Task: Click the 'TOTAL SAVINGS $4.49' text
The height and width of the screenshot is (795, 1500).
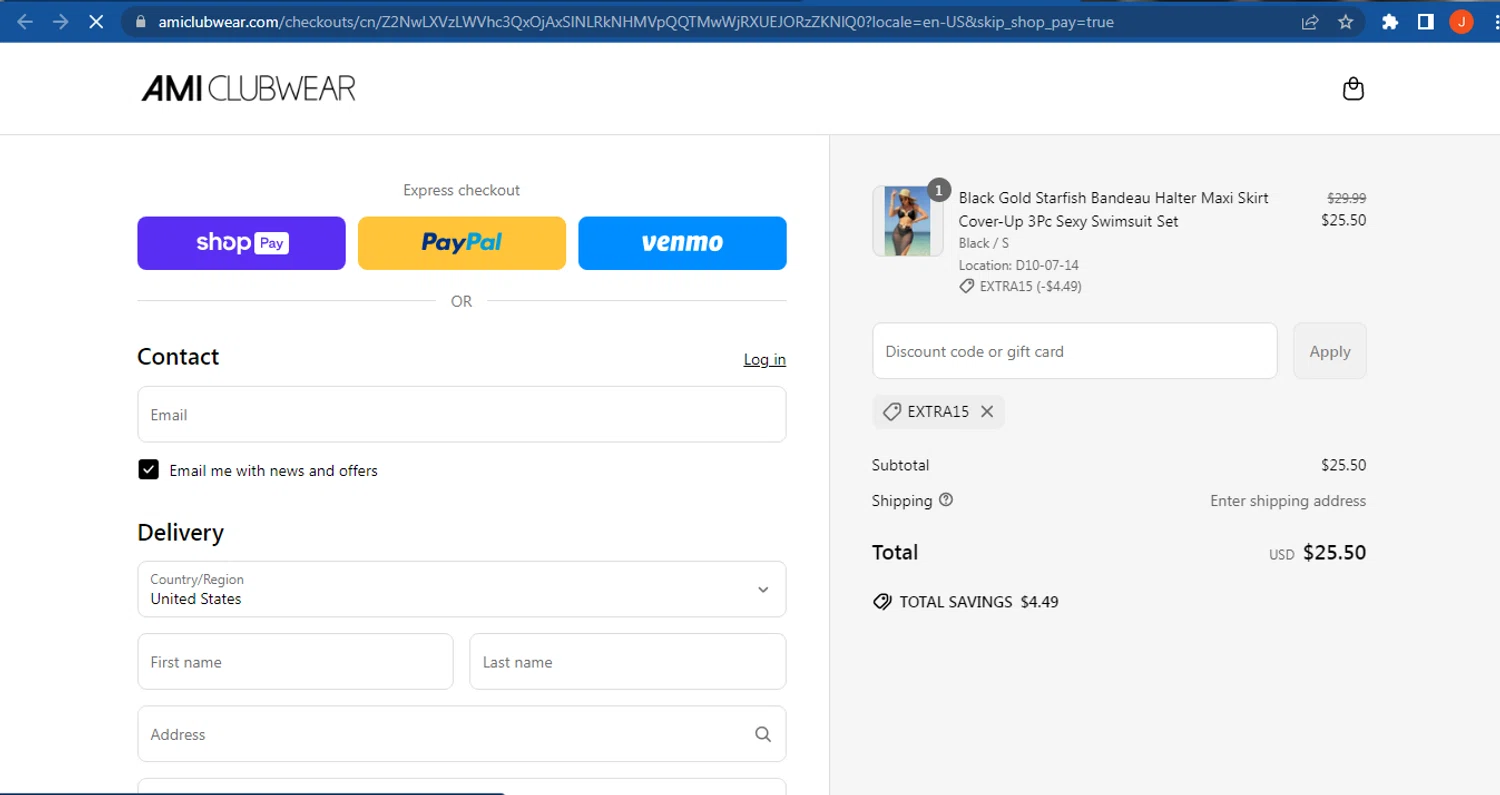Action: click(979, 602)
